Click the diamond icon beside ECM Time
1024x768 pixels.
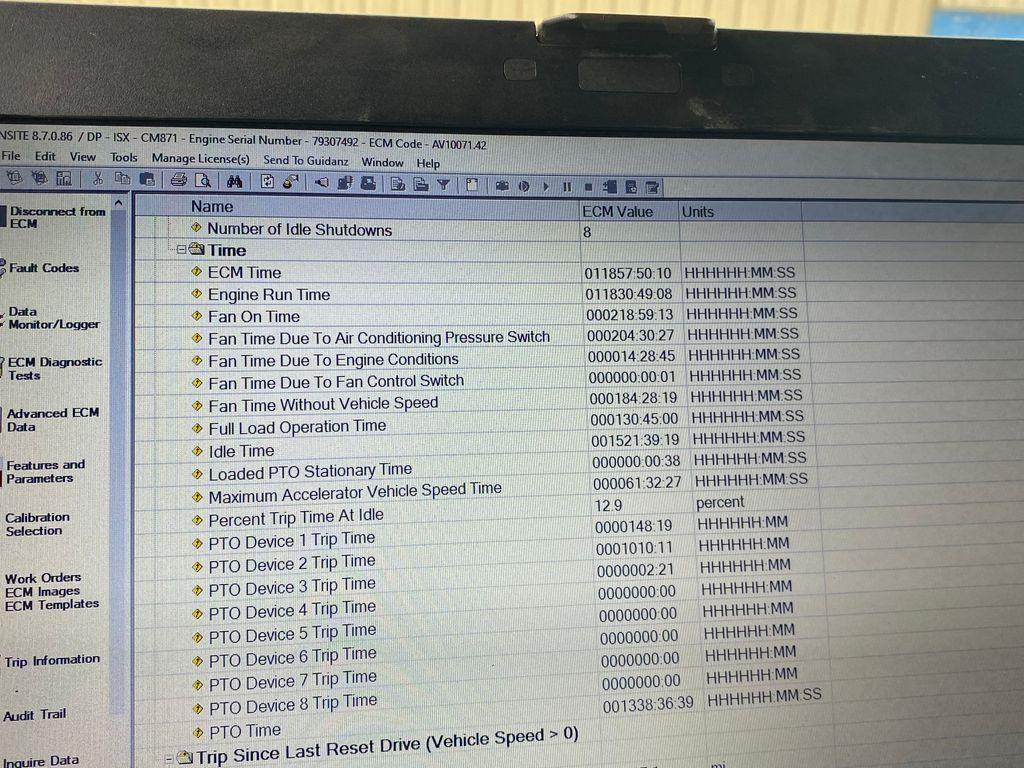tap(197, 271)
